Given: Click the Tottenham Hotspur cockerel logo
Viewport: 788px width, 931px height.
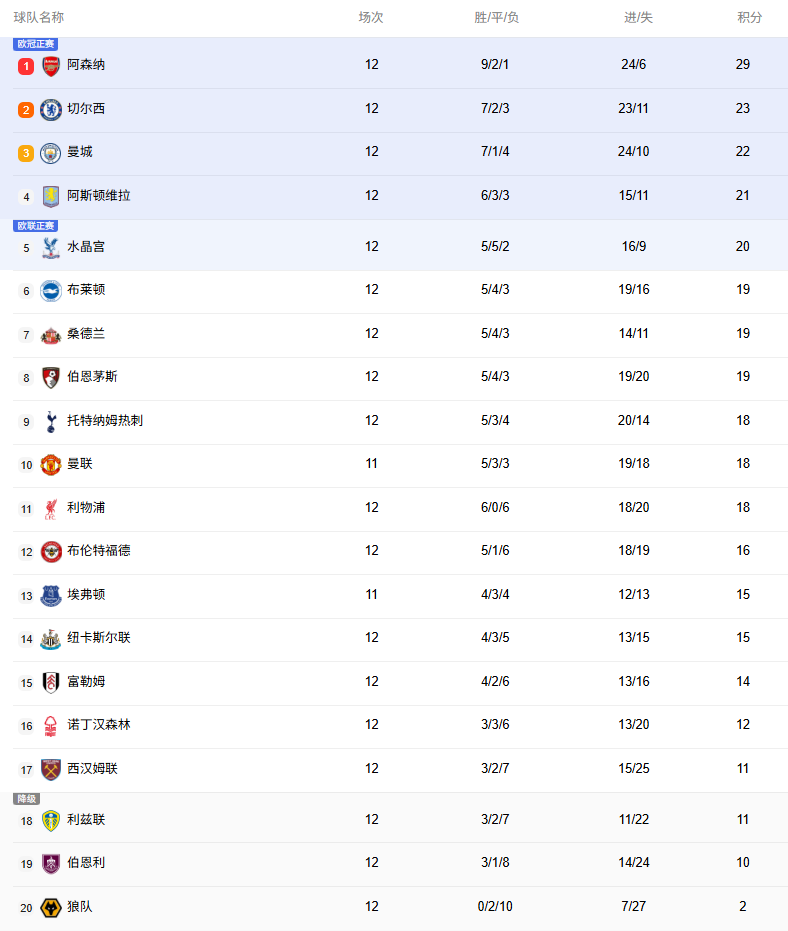Looking at the screenshot, I should [51, 421].
